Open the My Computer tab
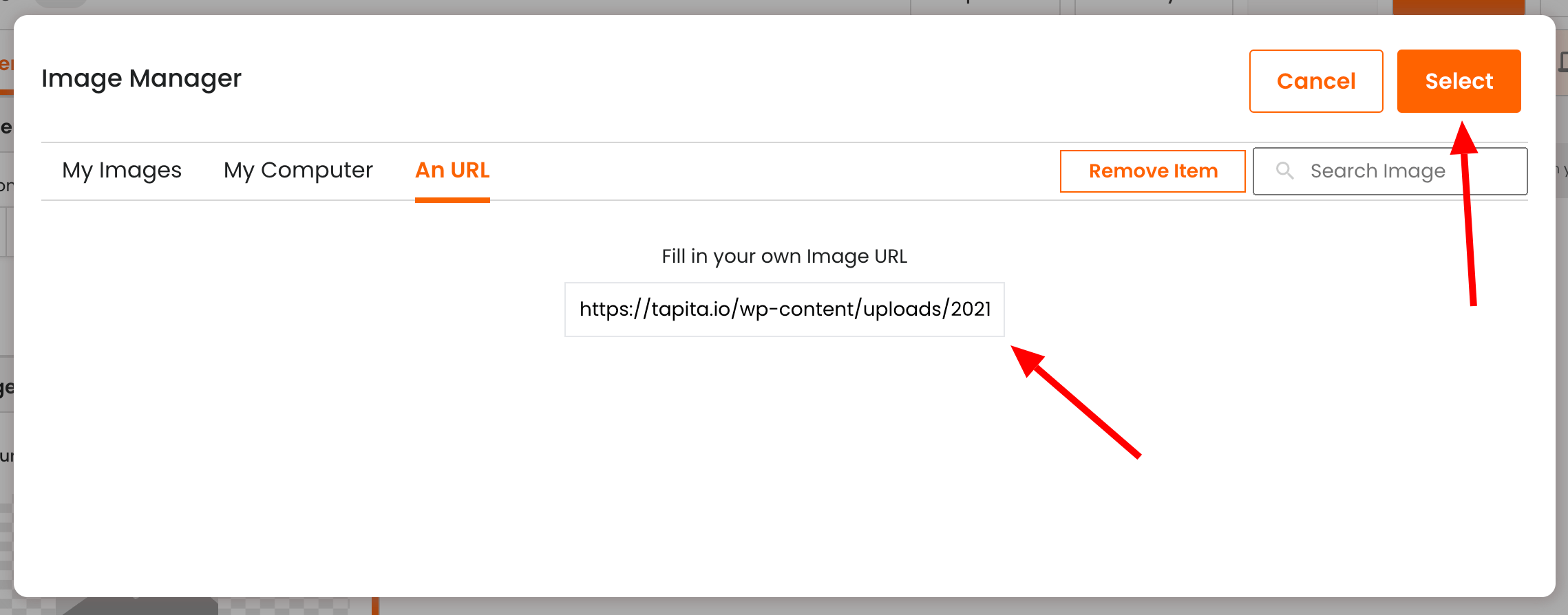The width and height of the screenshot is (1568, 615). (x=298, y=170)
